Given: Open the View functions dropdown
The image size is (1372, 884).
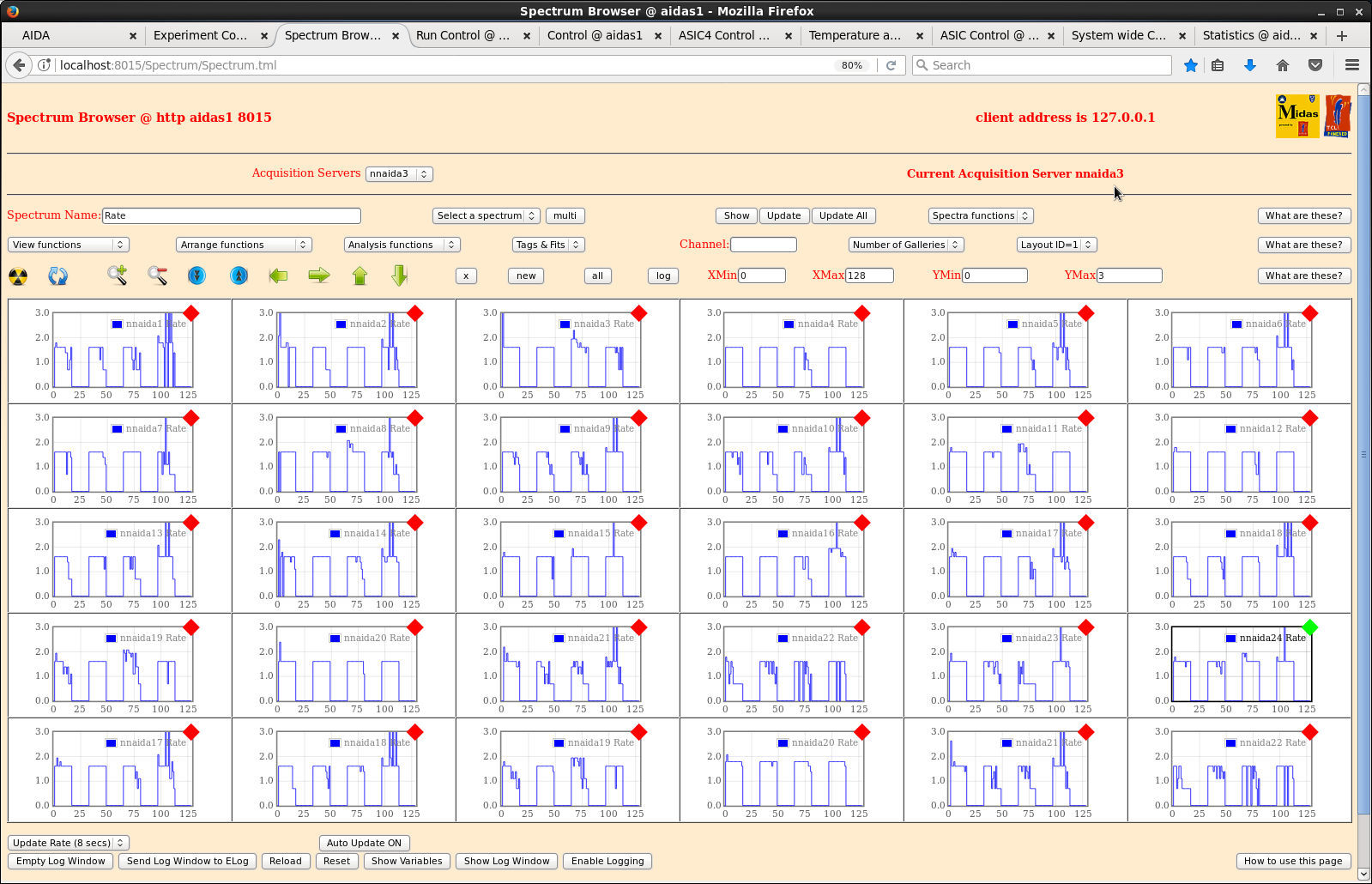Looking at the screenshot, I should coord(69,245).
